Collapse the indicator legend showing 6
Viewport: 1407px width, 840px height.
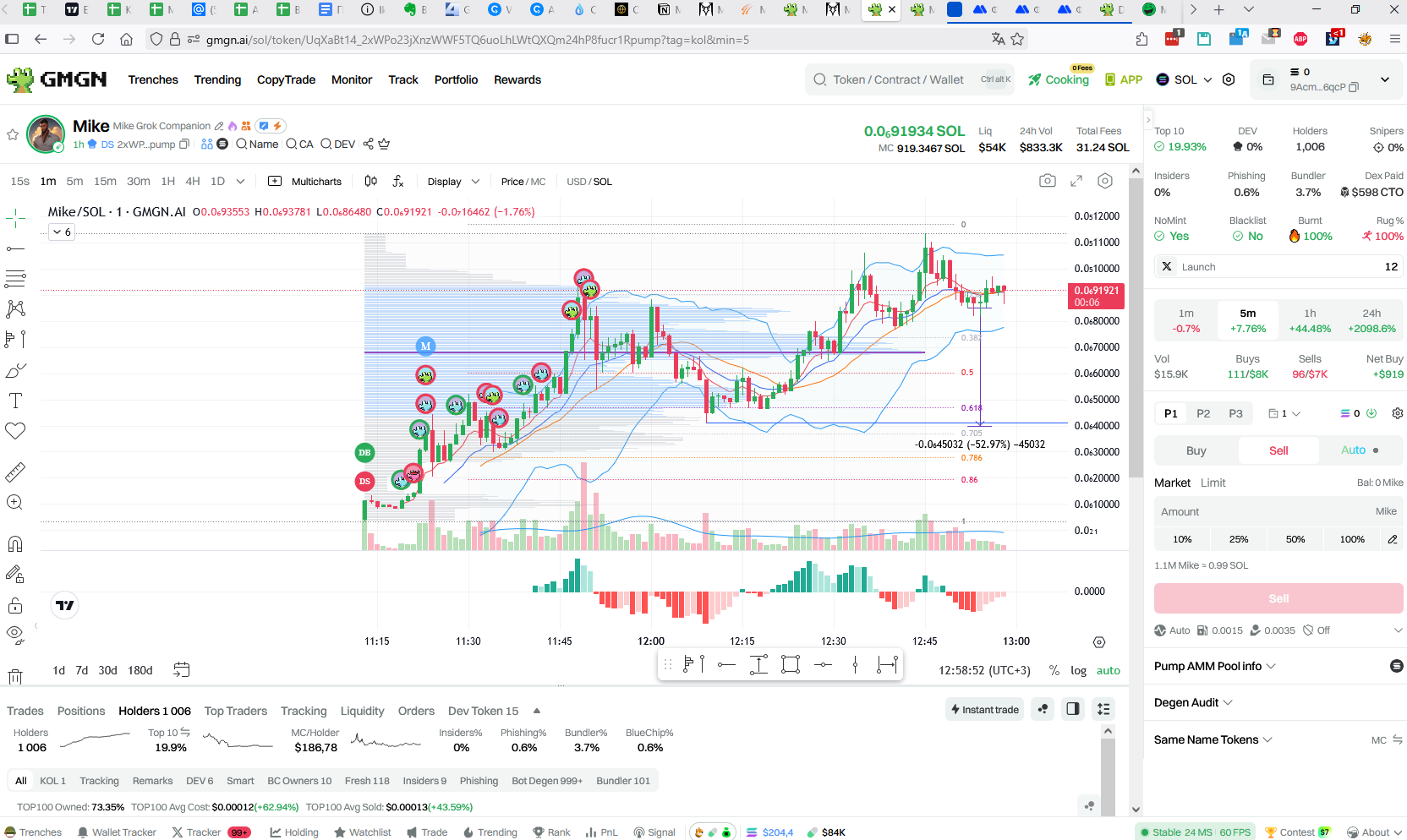[62, 232]
